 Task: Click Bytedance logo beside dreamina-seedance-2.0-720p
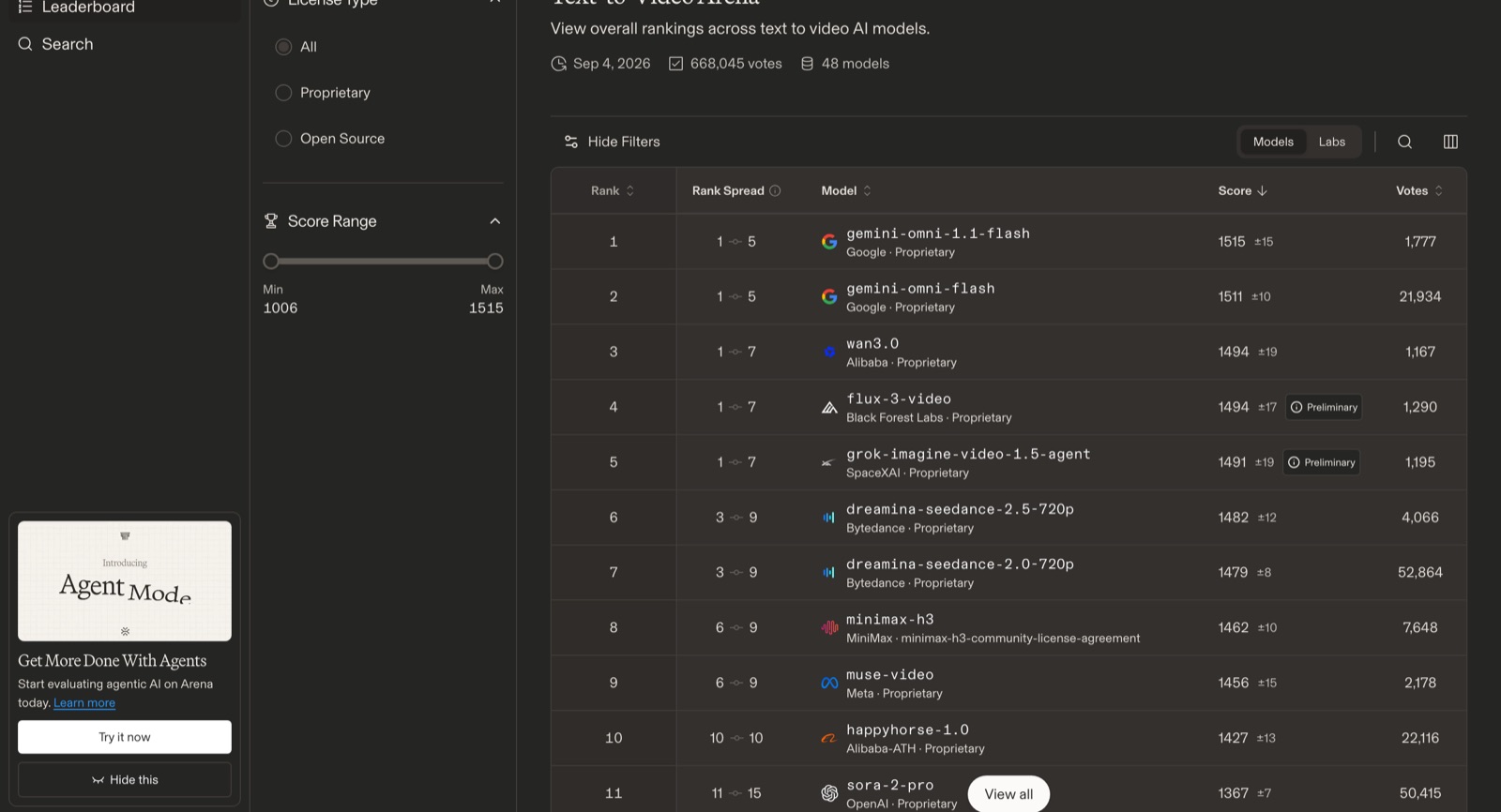coord(829,572)
